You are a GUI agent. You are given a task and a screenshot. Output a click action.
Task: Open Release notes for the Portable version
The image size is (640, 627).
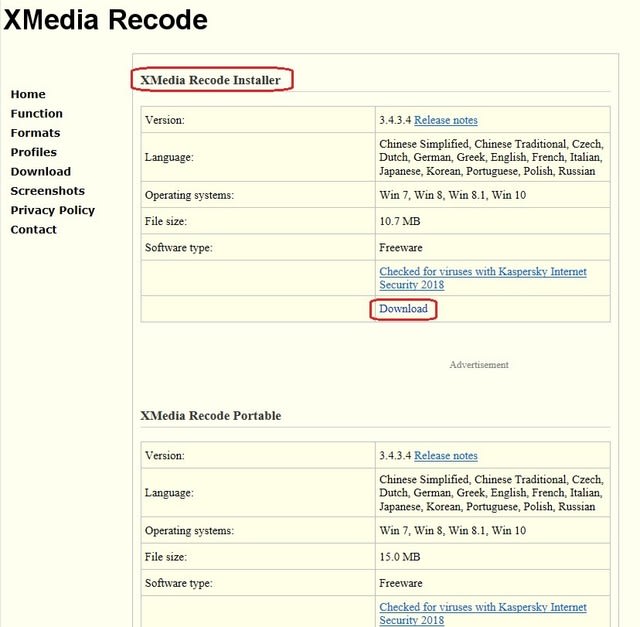446,456
